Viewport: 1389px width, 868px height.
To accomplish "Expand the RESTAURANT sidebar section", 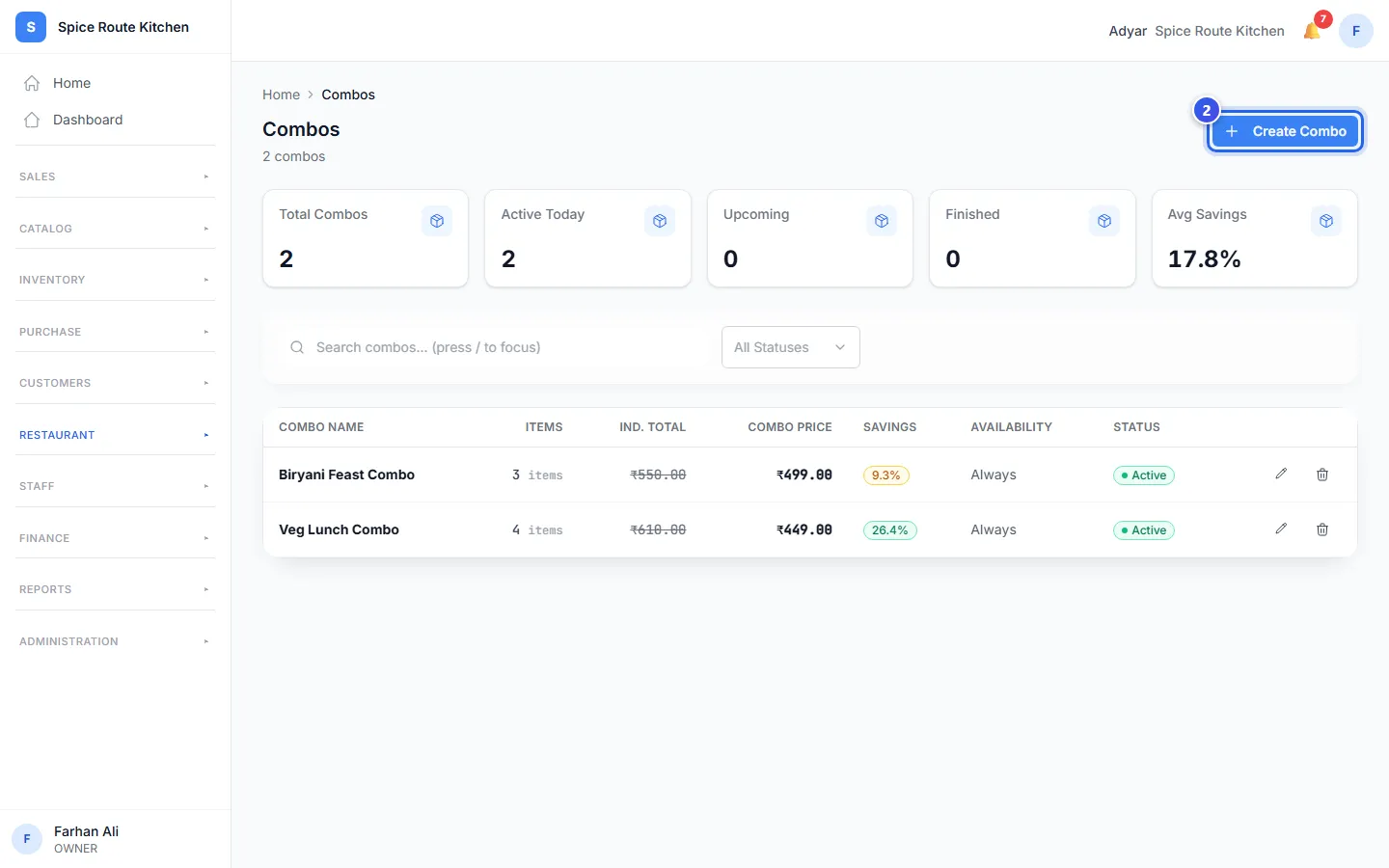I will click(x=116, y=435).
